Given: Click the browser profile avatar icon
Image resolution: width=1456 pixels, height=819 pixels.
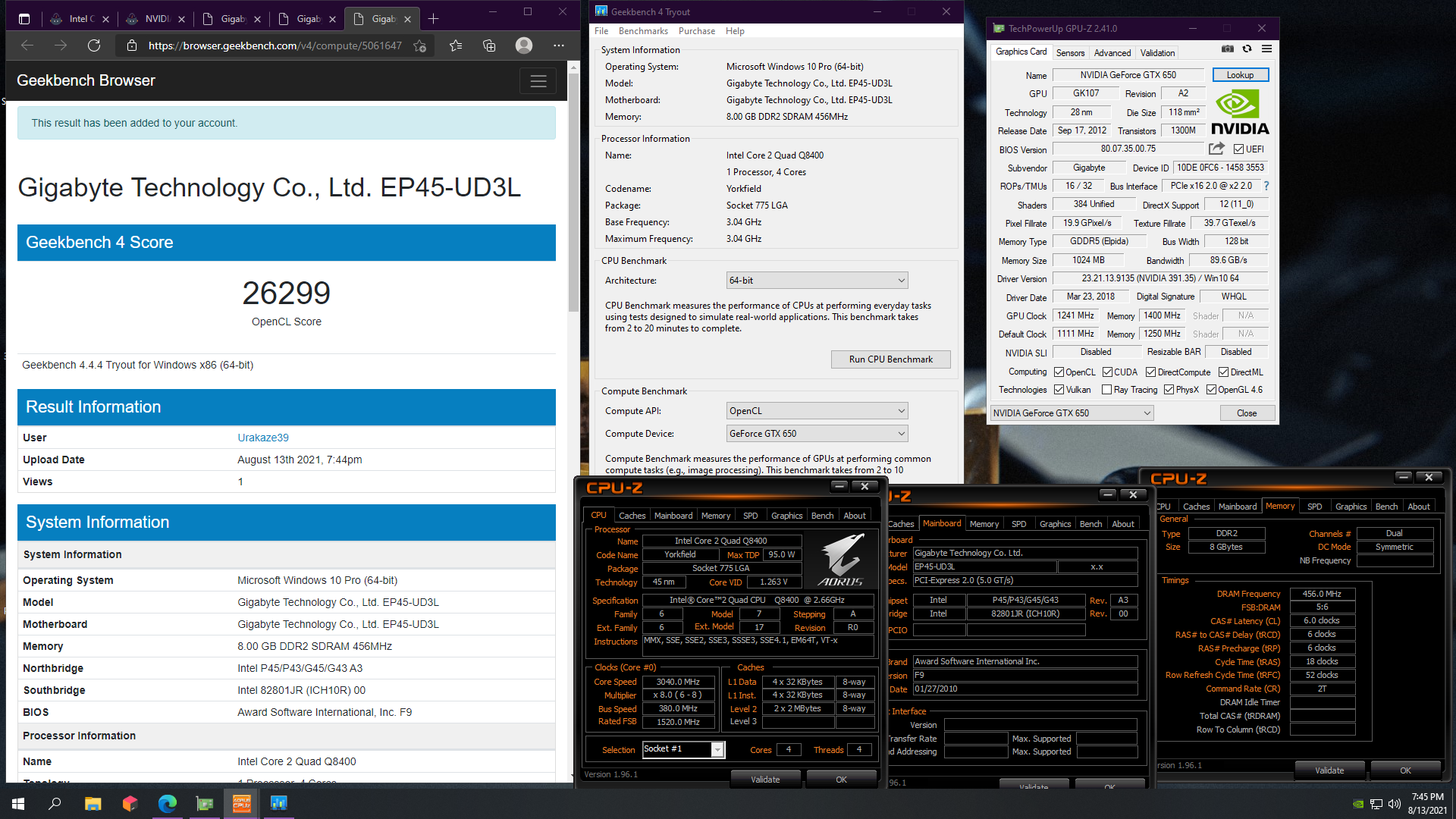Looking at the screenshot, I should point(523,45).
